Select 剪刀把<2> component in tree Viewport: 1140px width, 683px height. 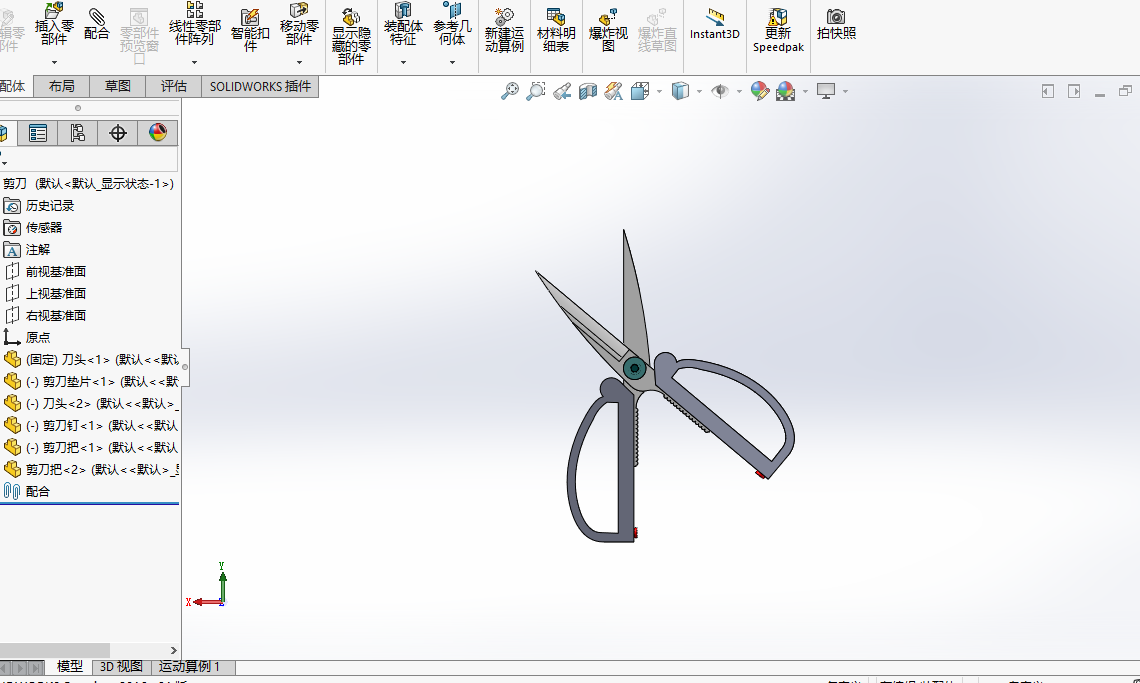91,469
